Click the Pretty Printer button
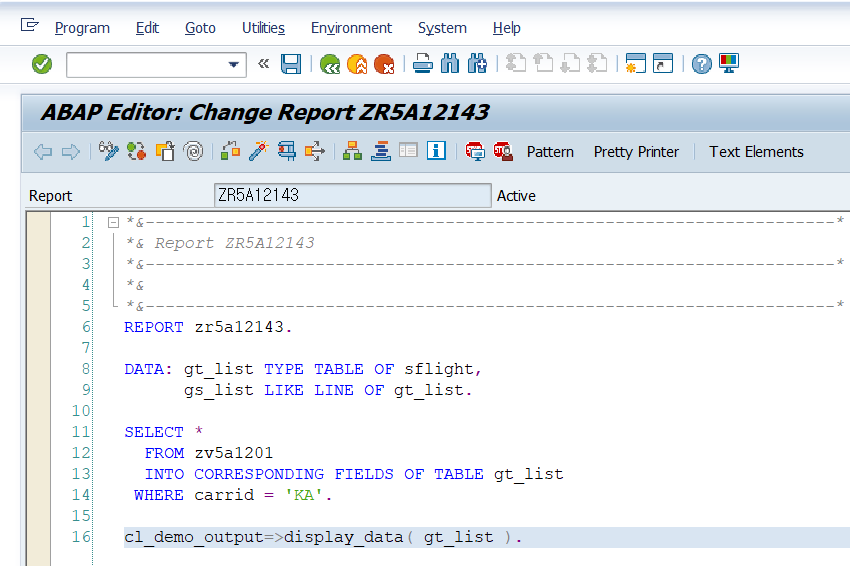This screenshot has width=850, height=566. (x=636, y=152)
